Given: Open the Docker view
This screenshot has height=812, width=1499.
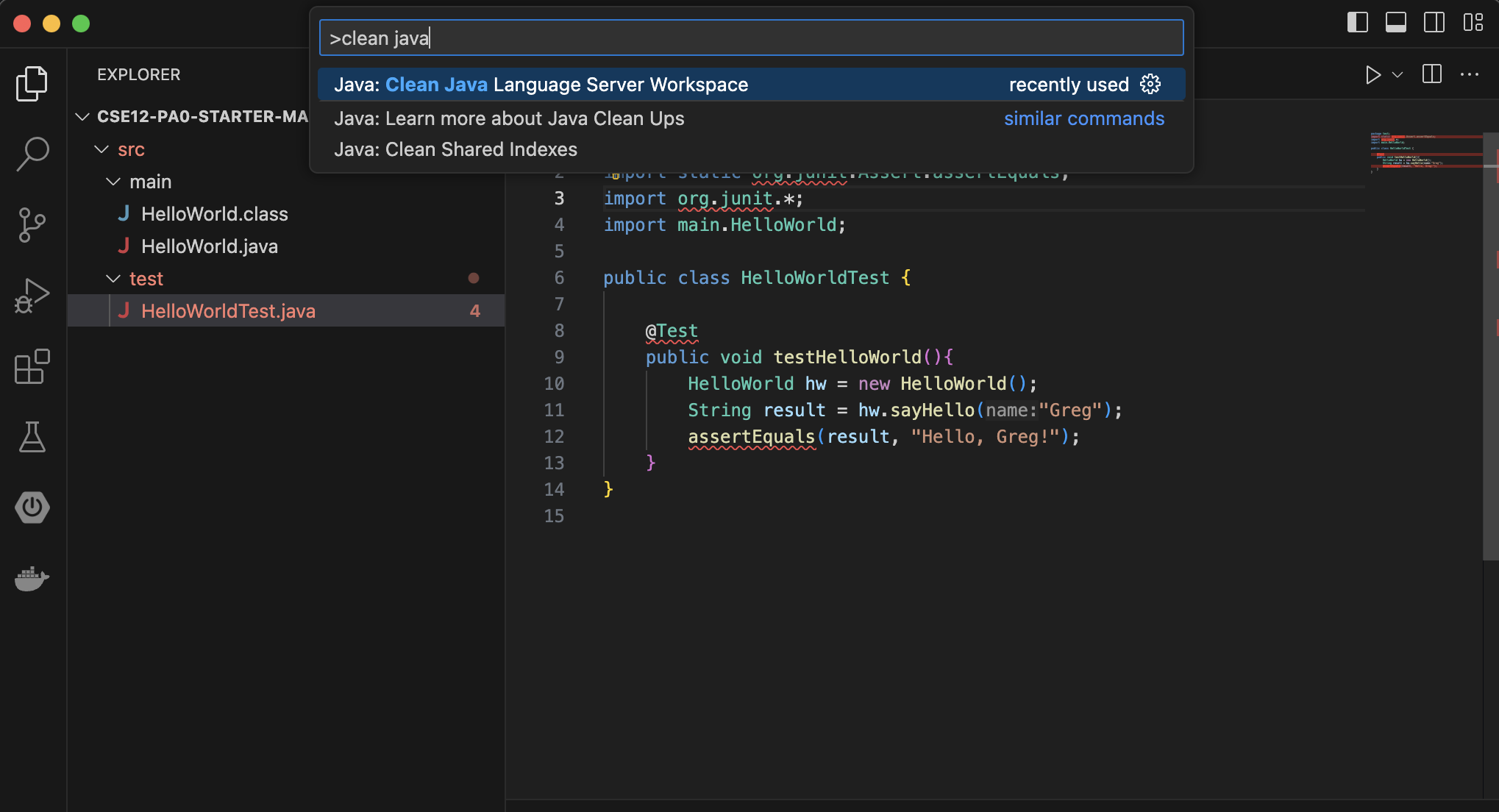Looking at the screenshot, I should [x=32, y=578].
